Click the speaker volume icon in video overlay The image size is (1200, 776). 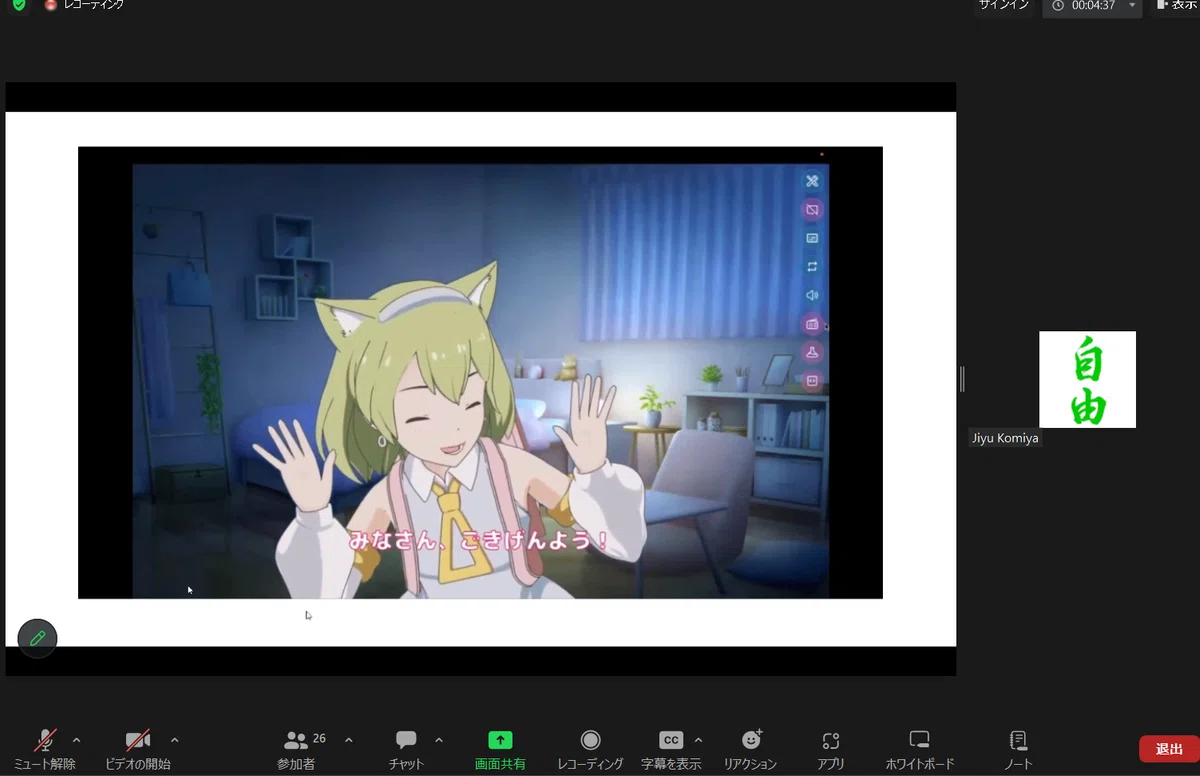812,295
